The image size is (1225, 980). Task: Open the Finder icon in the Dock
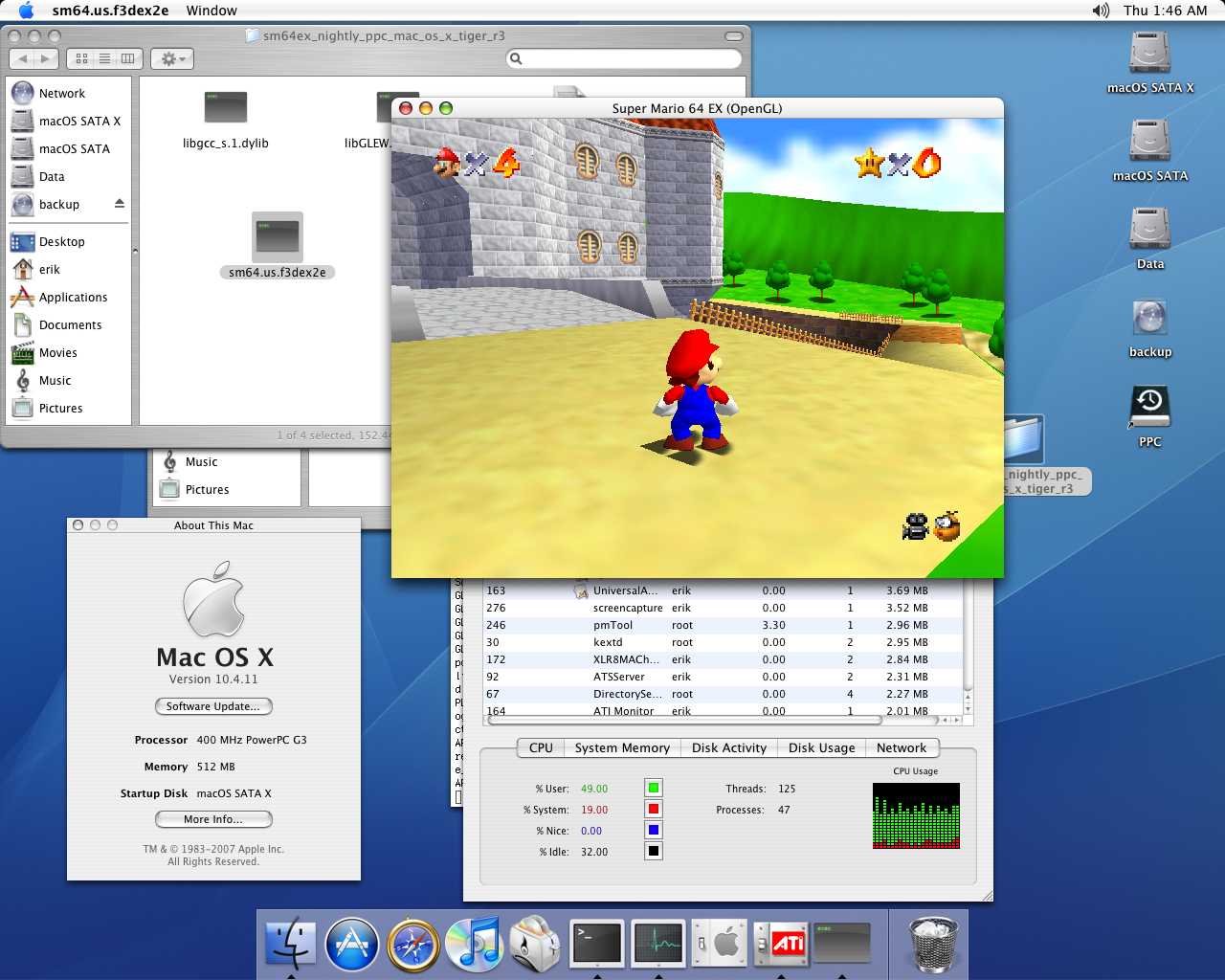coord(291,944)
